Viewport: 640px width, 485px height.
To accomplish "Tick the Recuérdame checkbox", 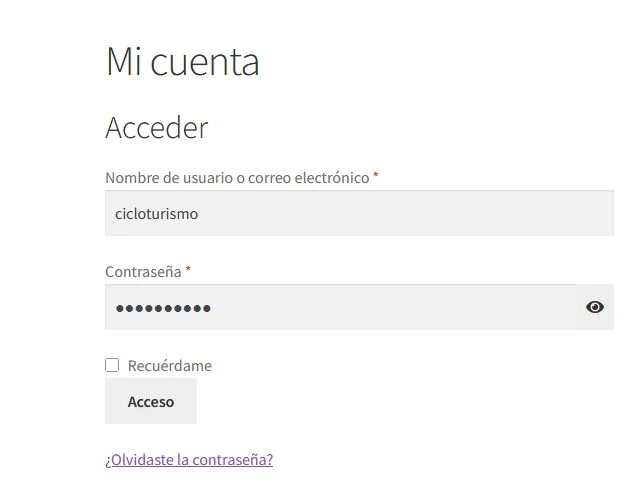I will (x=112, y=365).
